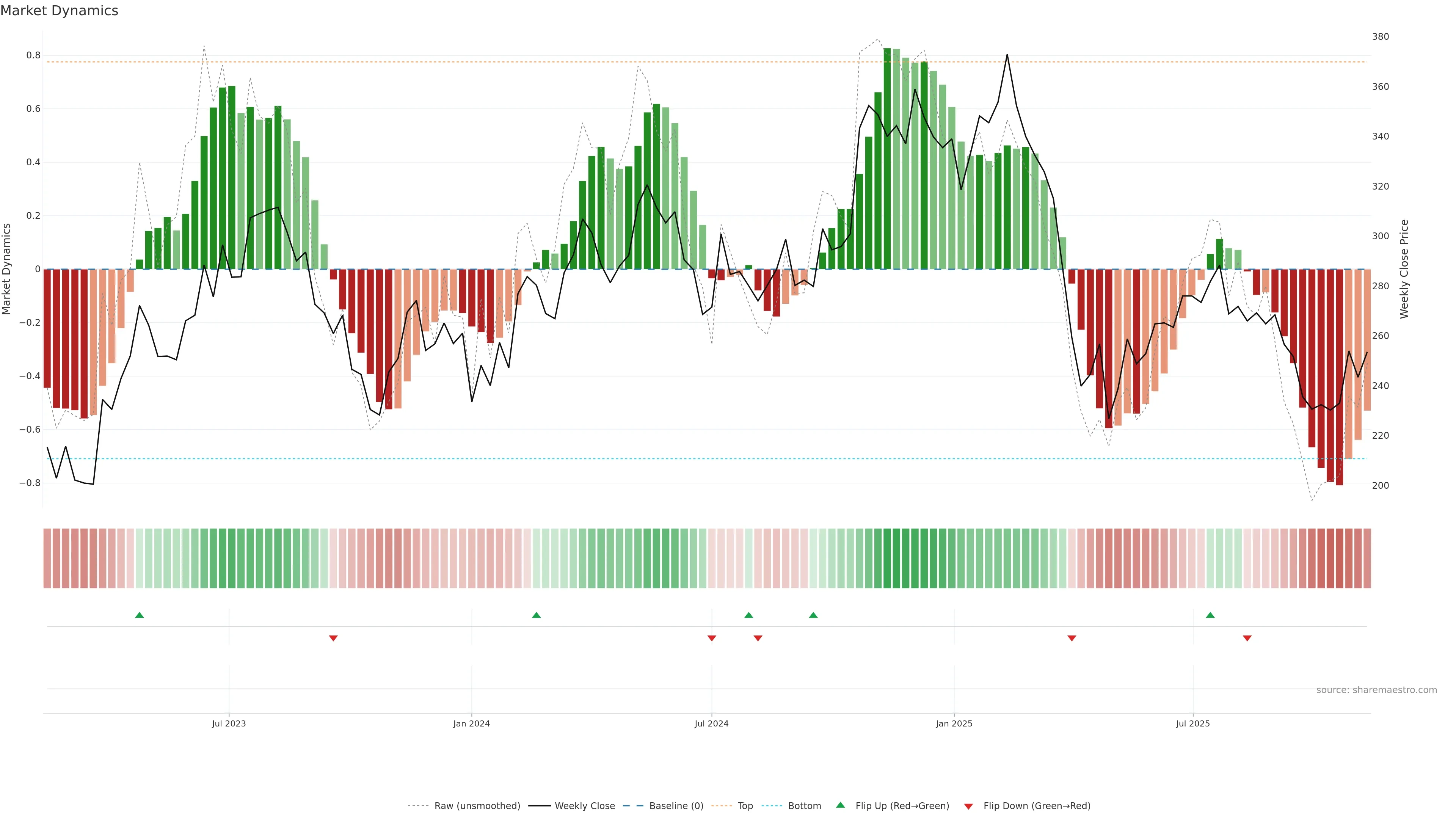Click the green flip-up marker after Jul 2025
Screen dimensions: 1456x819
tap(1210, 615)
